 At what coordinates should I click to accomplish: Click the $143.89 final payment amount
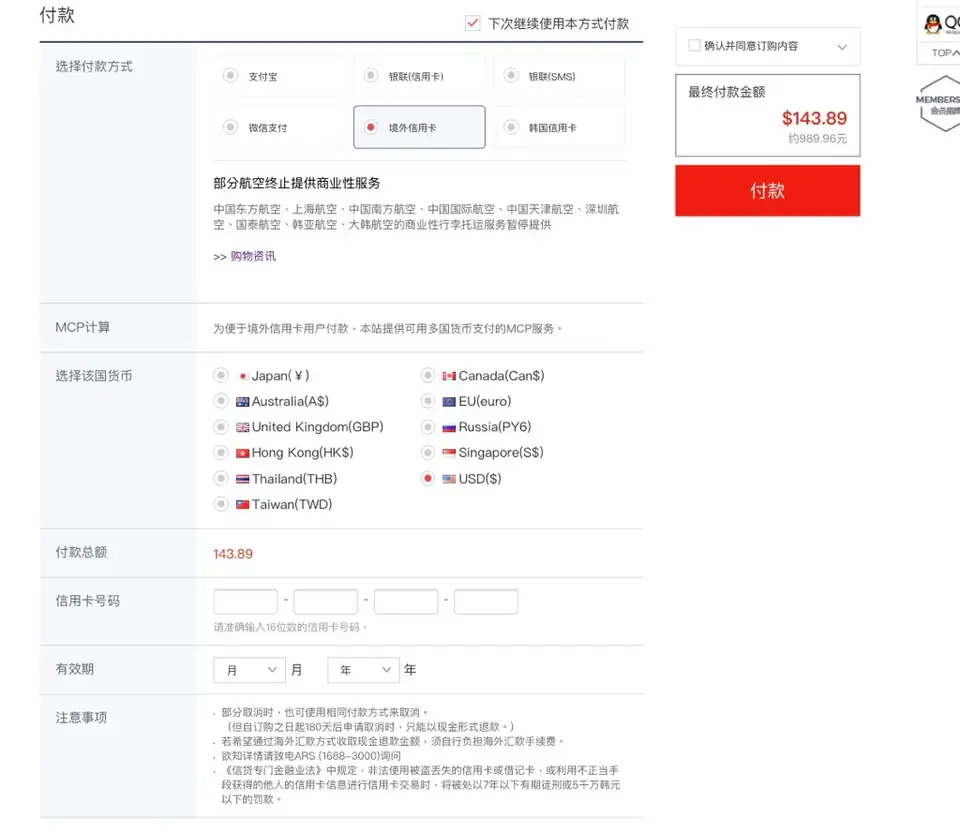click(814, 118)
